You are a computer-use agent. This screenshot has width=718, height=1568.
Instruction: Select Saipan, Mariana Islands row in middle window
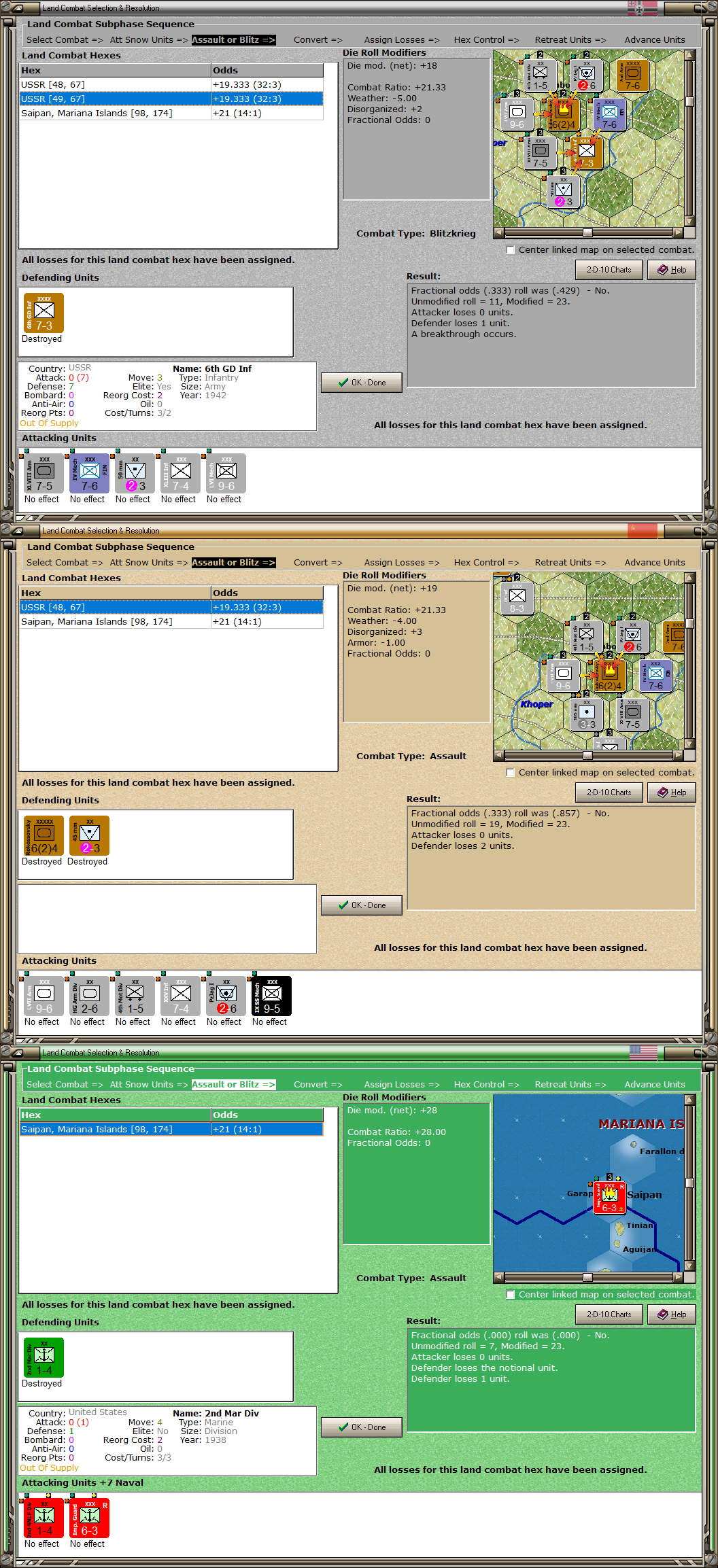[171, 622]
